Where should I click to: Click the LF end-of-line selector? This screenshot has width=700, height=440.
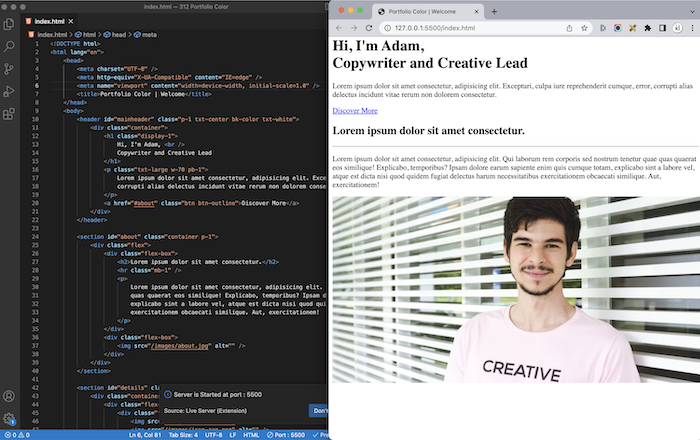tap(233, 435)
